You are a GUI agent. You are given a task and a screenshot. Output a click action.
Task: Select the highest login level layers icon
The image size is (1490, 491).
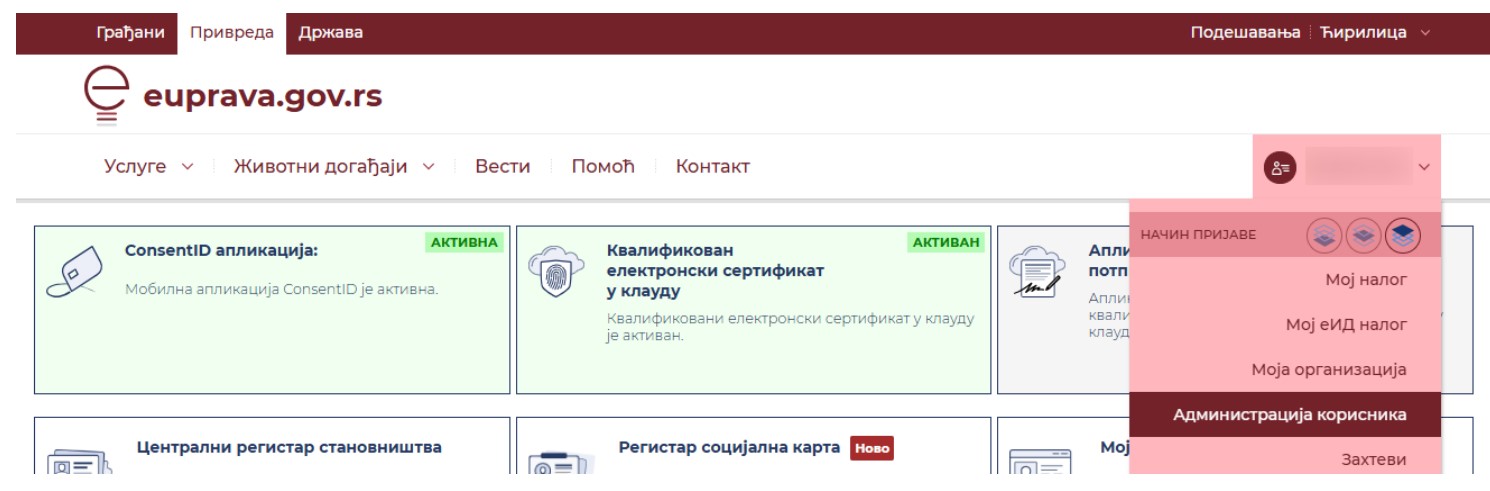(1403, 235)
